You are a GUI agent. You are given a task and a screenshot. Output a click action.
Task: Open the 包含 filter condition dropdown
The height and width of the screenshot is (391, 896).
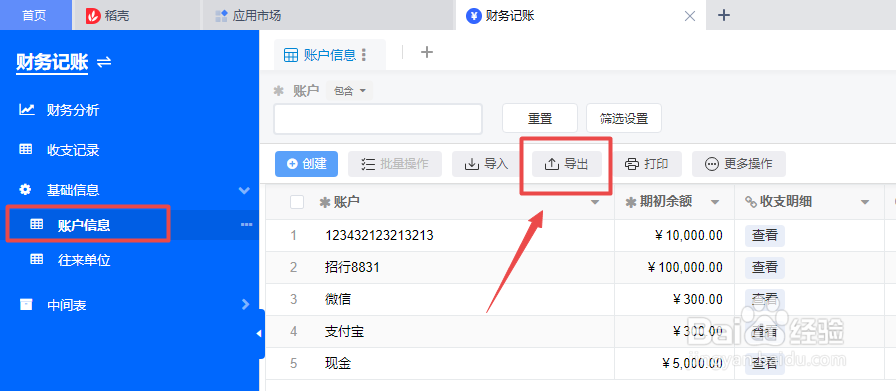(x=349, y=91)
